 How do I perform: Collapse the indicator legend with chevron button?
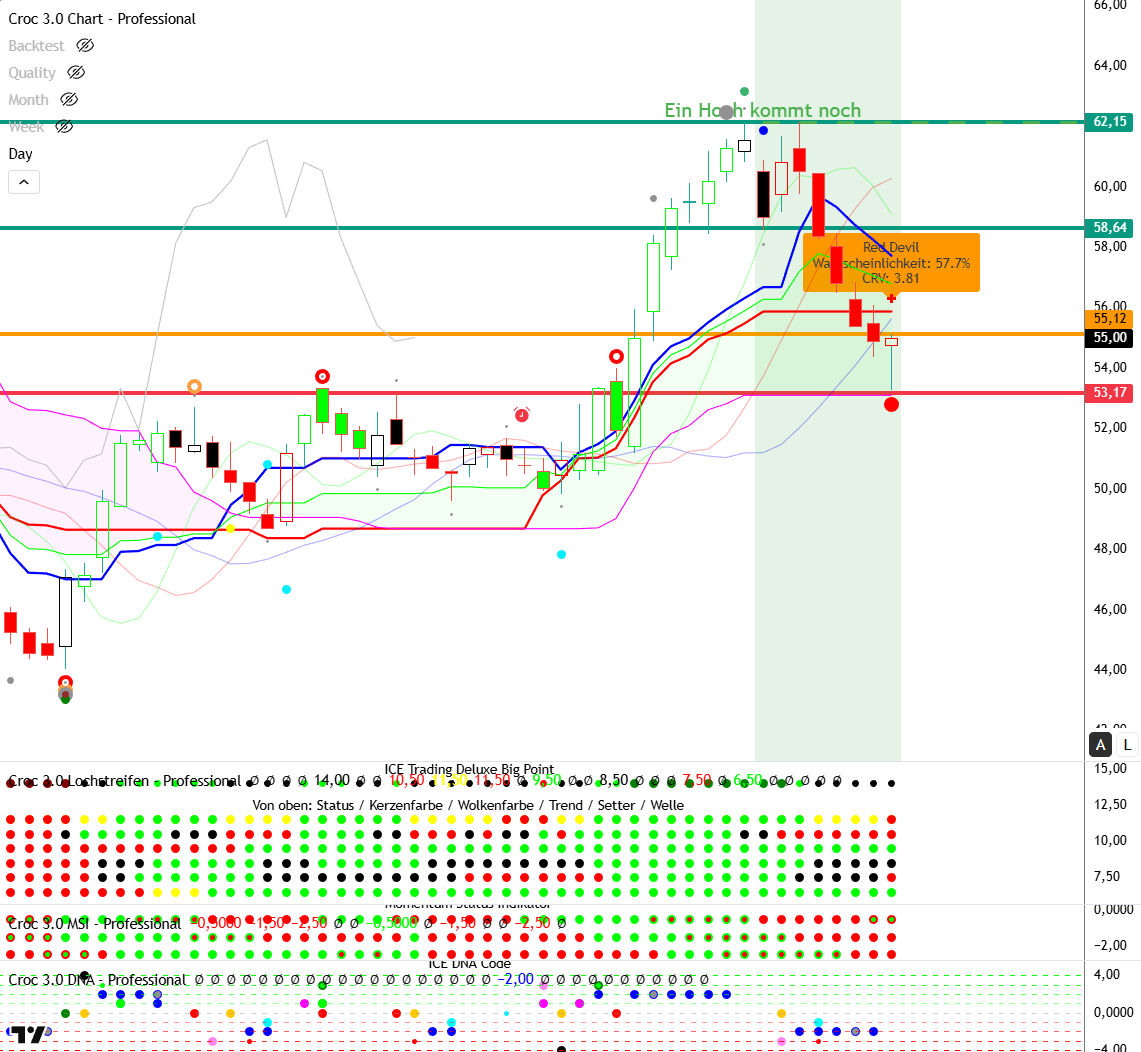click(24, 182)
